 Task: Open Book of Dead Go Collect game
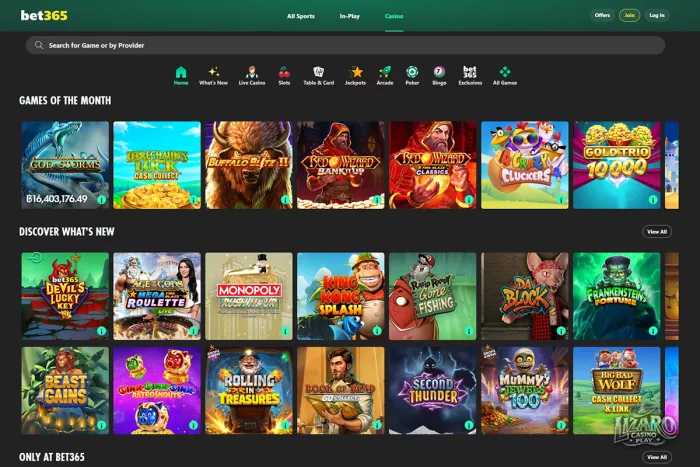point(341,390)
